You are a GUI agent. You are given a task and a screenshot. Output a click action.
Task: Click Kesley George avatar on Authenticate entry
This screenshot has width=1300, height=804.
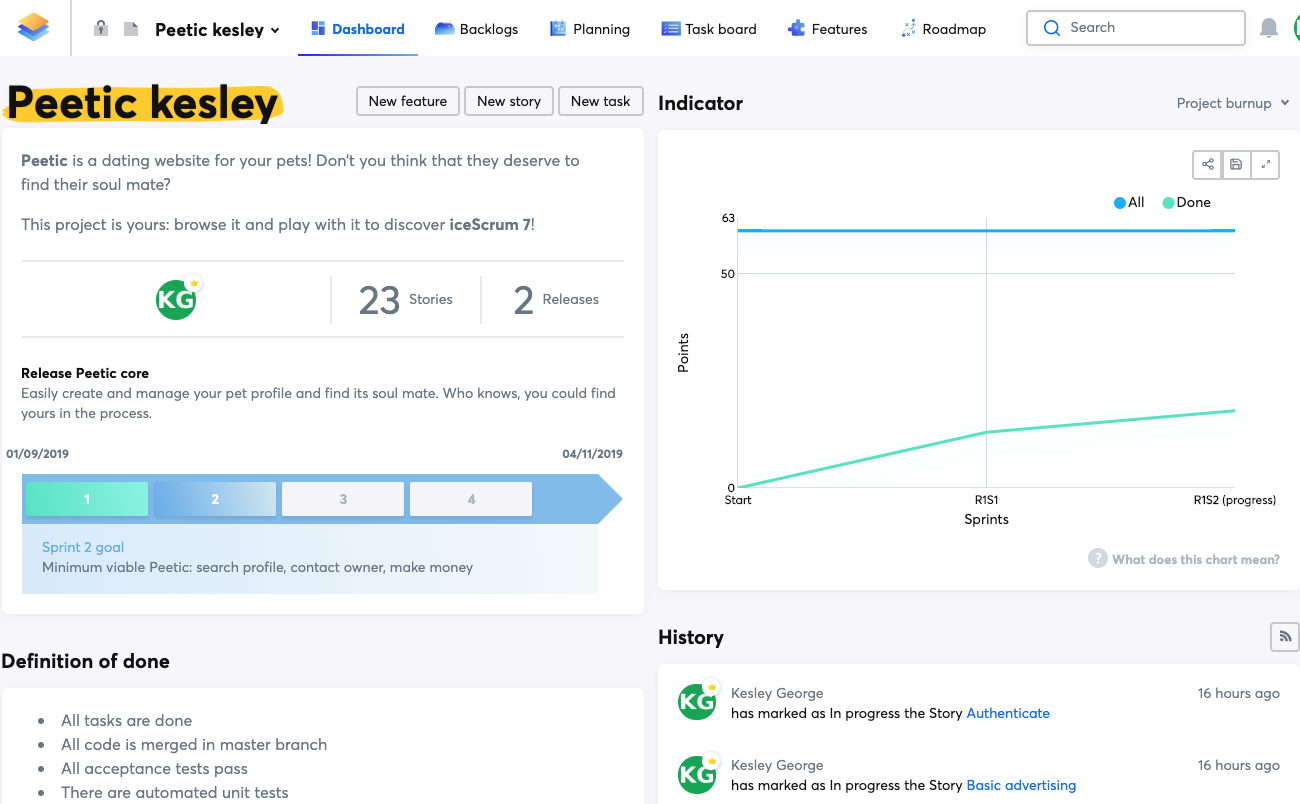tap(697, 701)
